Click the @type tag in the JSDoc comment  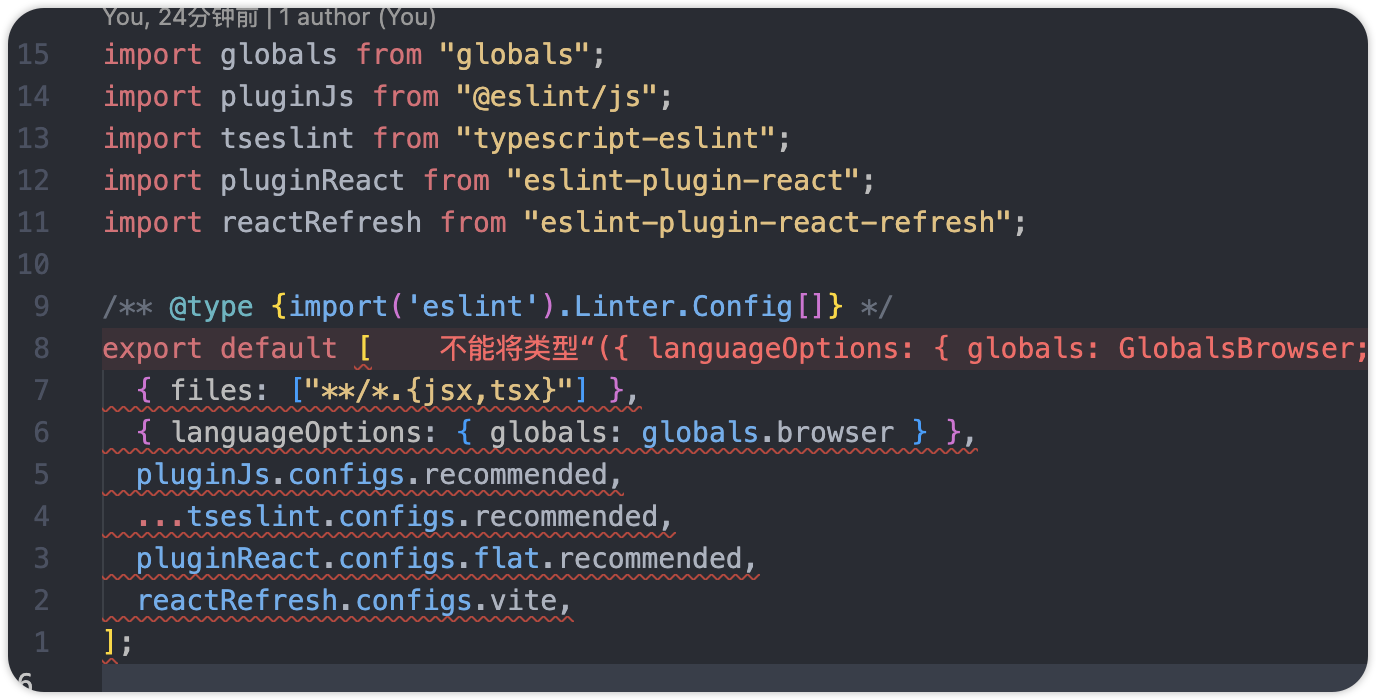[x=211, y=306]
